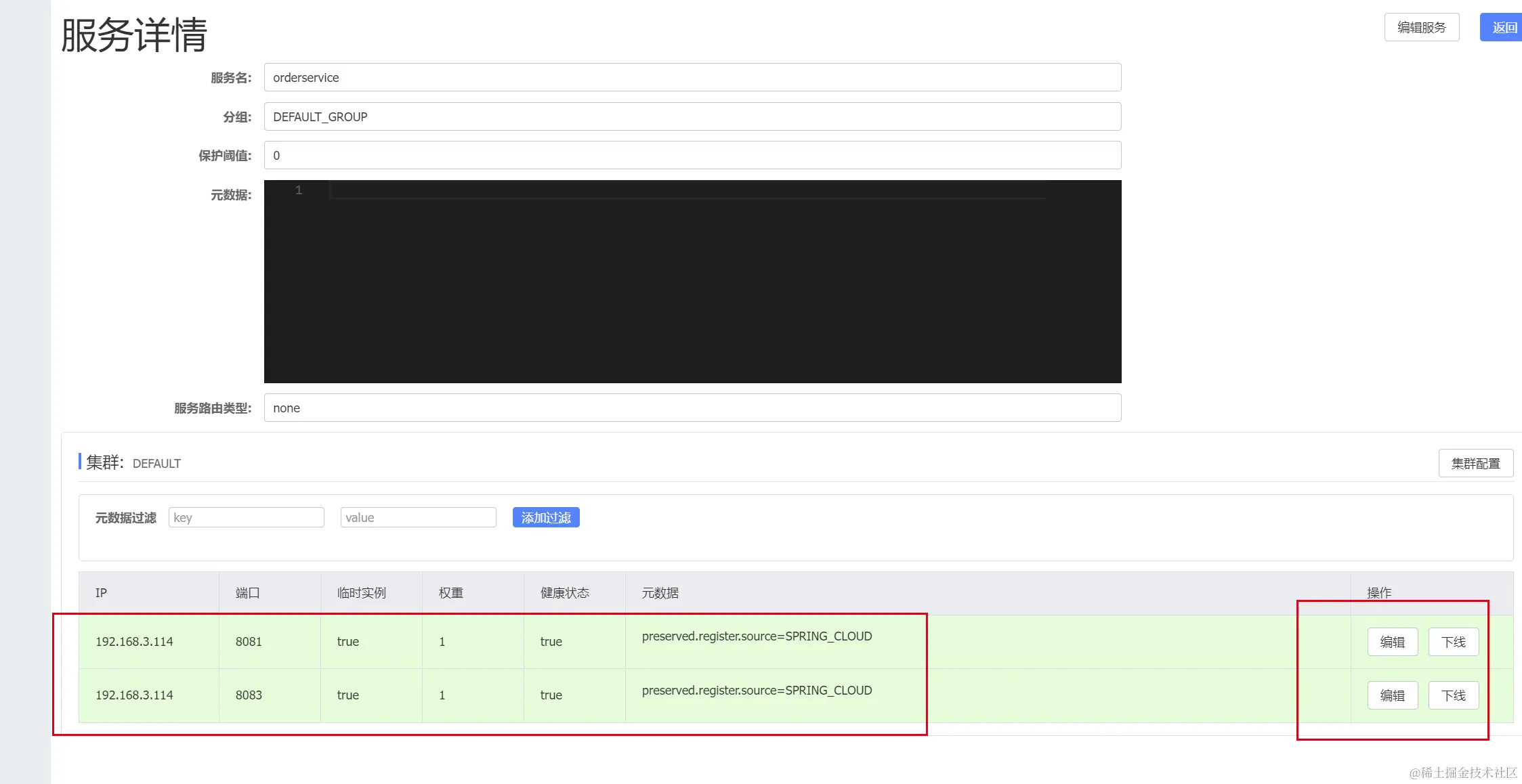This screenshot has height=784, width=1522.
Task: Click the 权重 column header
Action: (450, 593)
